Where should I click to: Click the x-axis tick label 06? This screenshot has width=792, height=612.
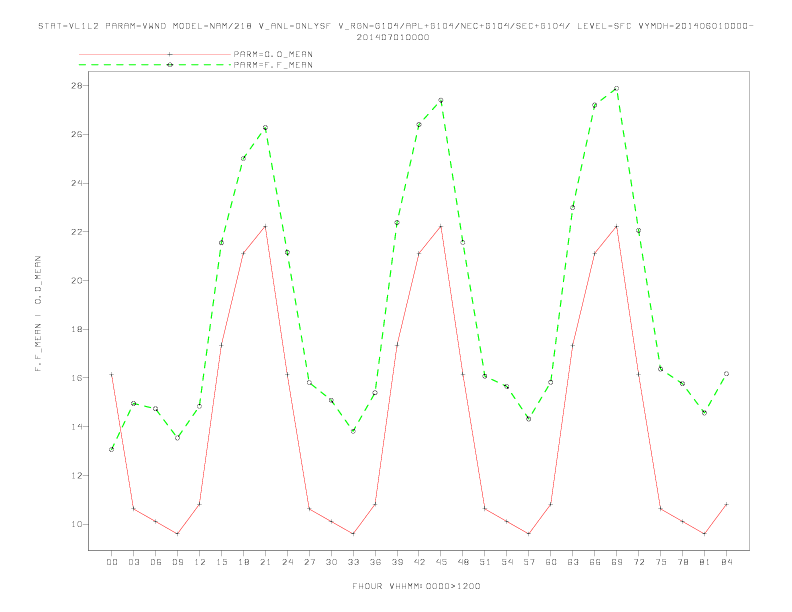click(x=156, y=562)
